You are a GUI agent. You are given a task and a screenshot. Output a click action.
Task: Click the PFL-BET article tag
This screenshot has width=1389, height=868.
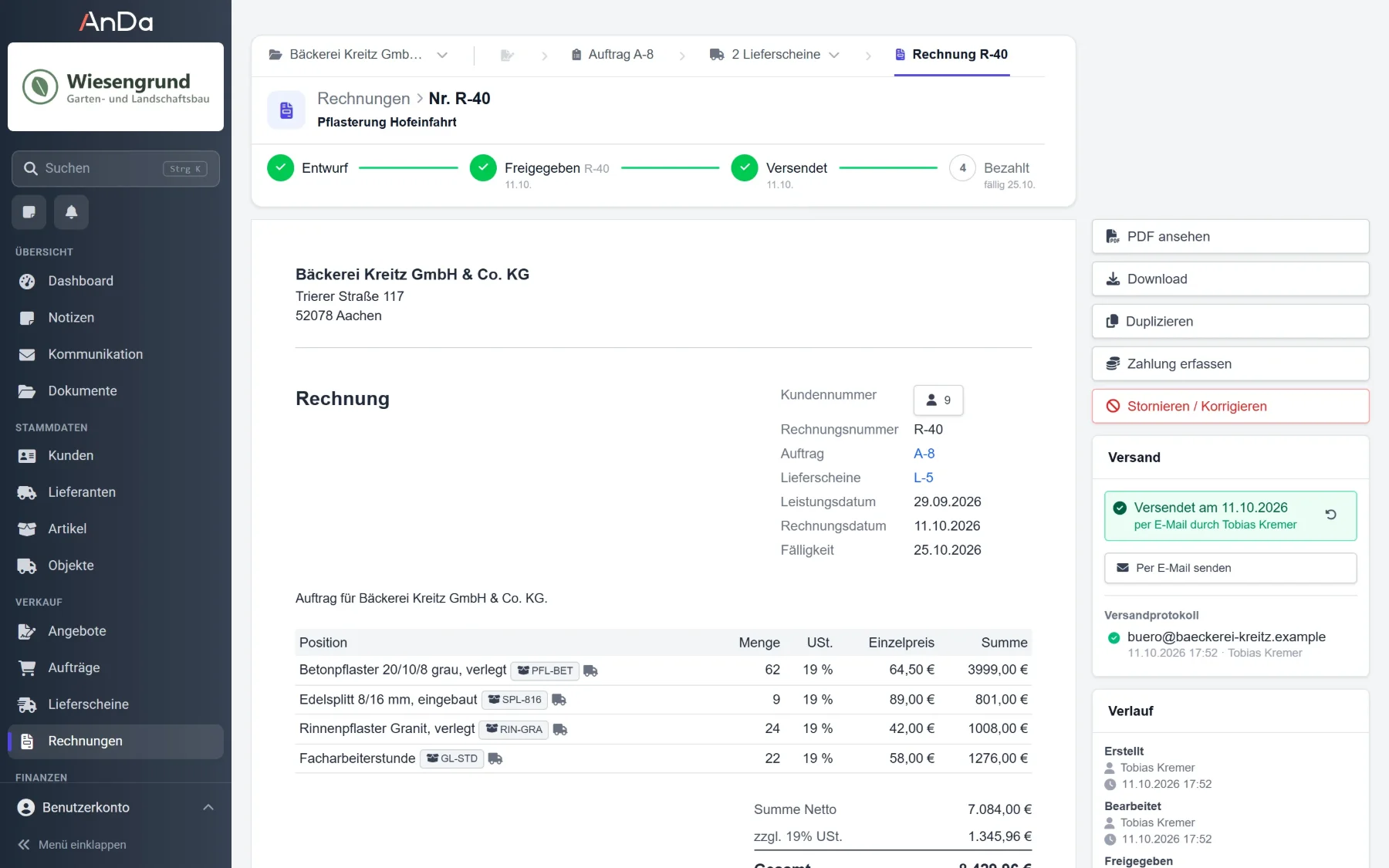coord(545,670)
